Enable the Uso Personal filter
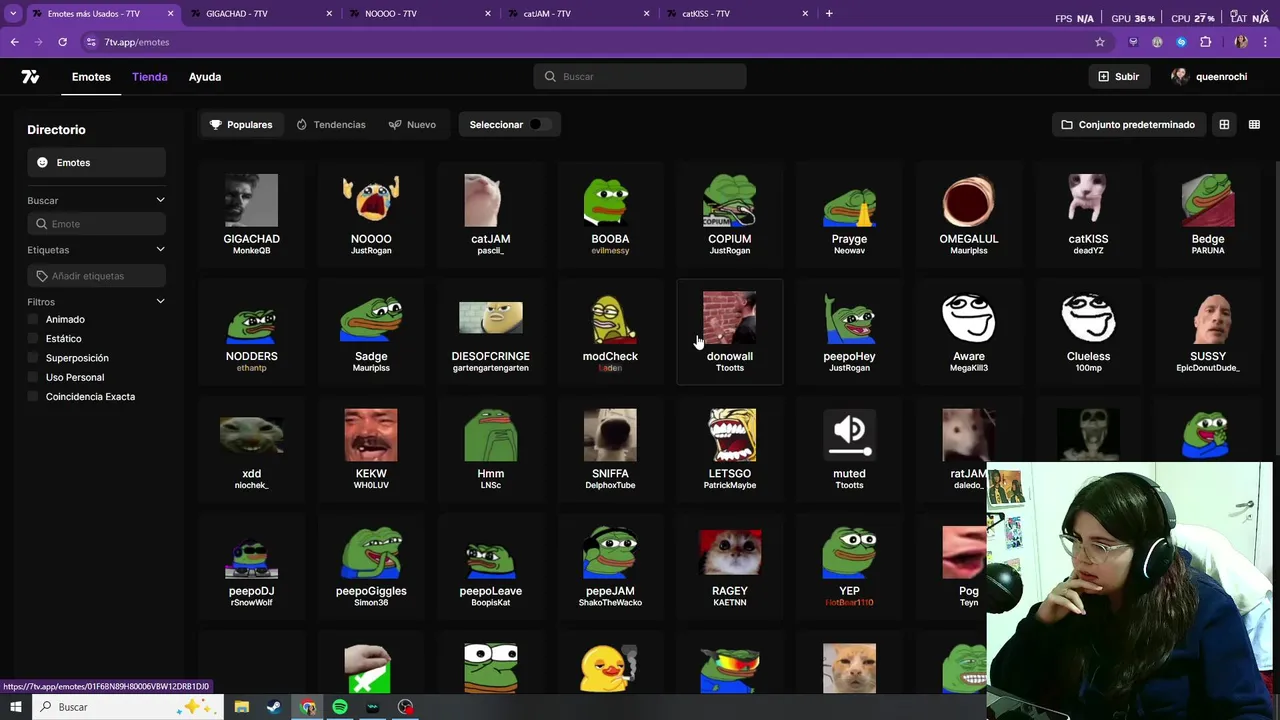This screenshot has height=720, width=1280. click(33, 377)
